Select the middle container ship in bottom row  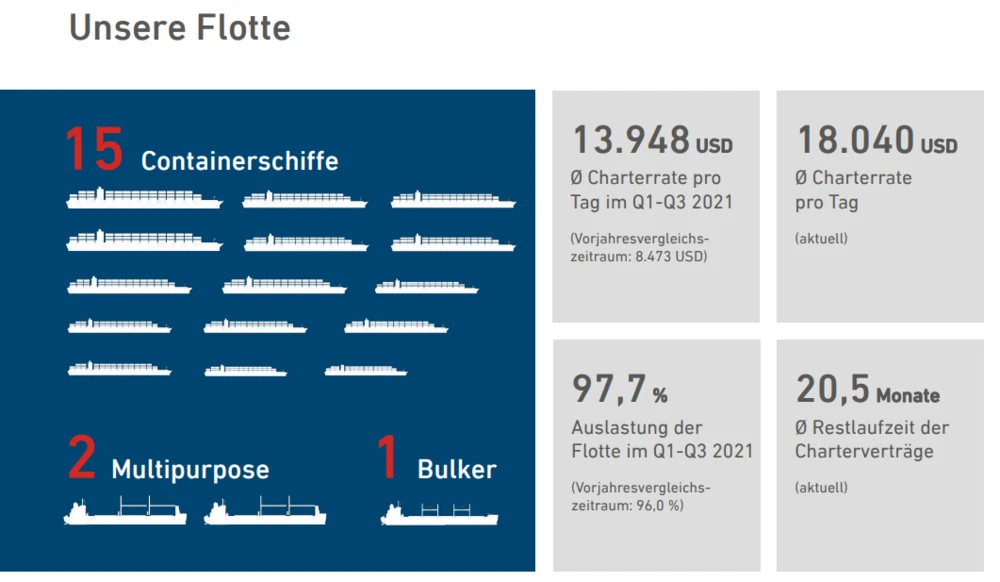[245, 370]
